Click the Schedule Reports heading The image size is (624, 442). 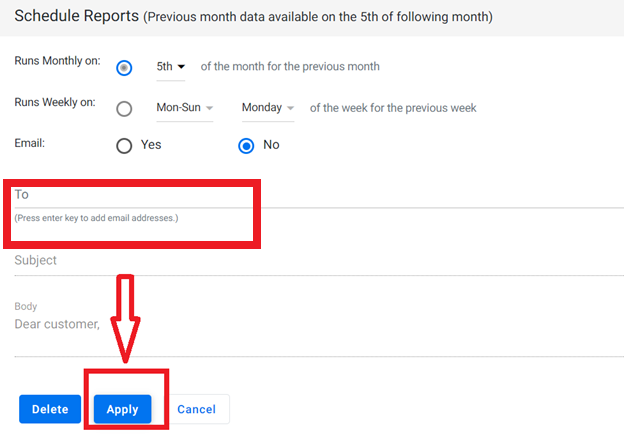76,16
